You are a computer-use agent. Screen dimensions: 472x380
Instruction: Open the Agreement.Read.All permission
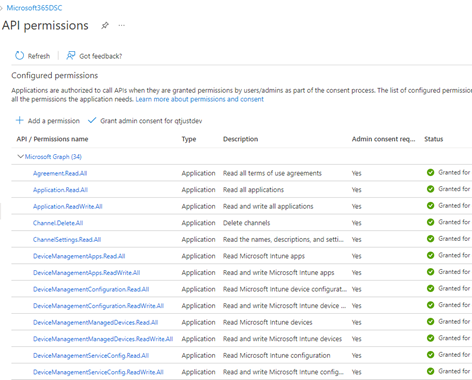pyautogui.click(x=60, y=173)
